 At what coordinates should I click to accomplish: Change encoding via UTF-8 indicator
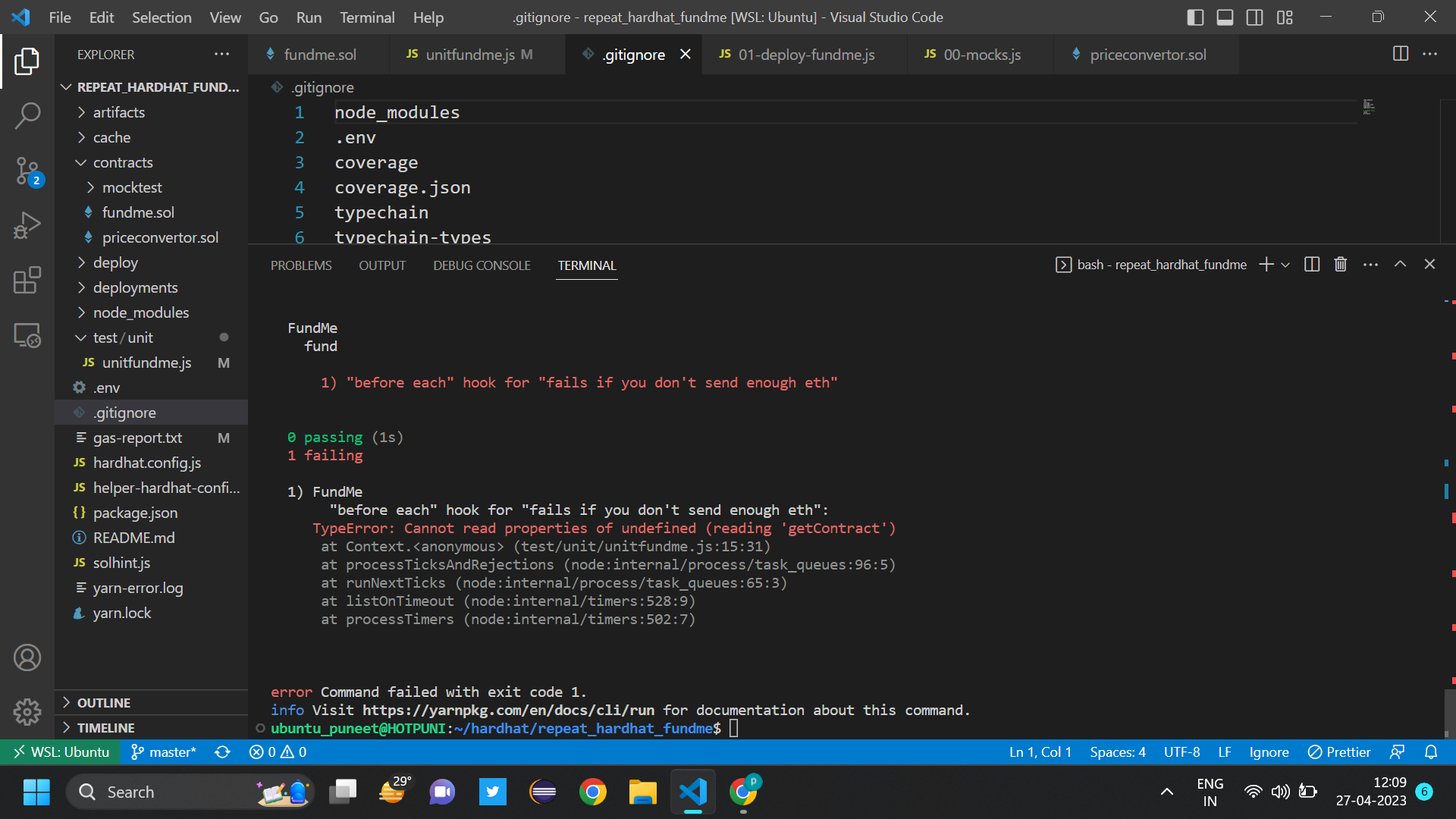click(1181, 752)
